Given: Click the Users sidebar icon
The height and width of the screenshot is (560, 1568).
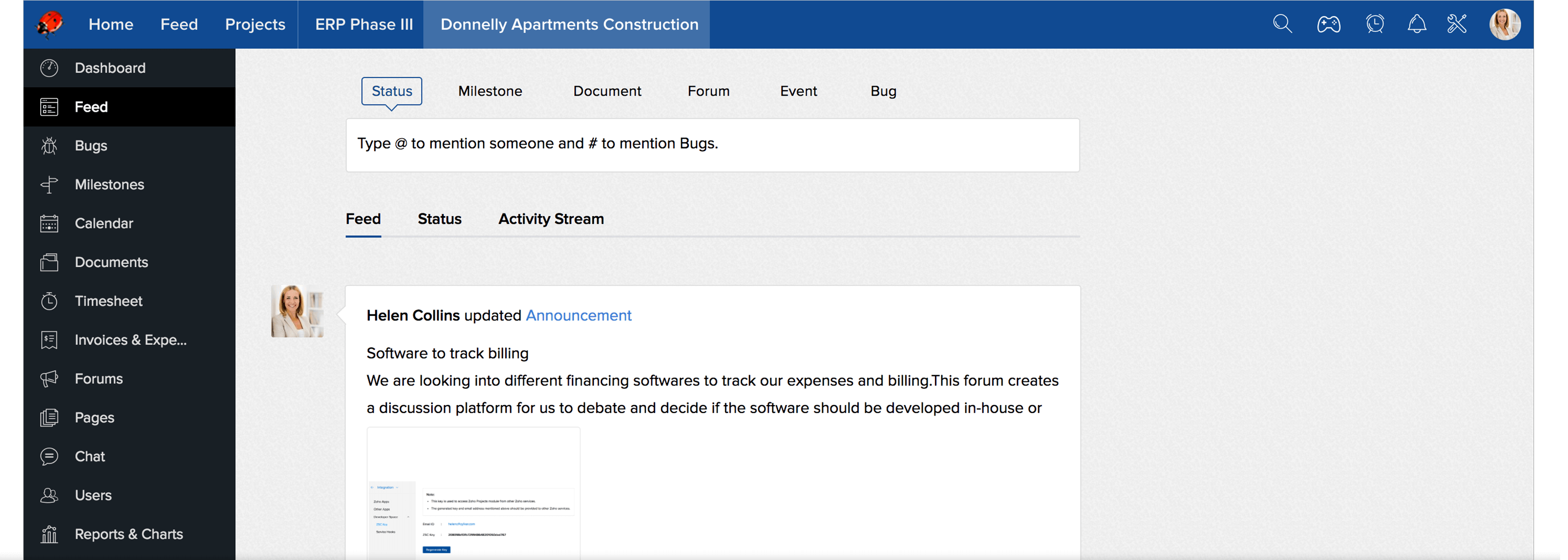Looking at the screenshot, I should 49,495.
